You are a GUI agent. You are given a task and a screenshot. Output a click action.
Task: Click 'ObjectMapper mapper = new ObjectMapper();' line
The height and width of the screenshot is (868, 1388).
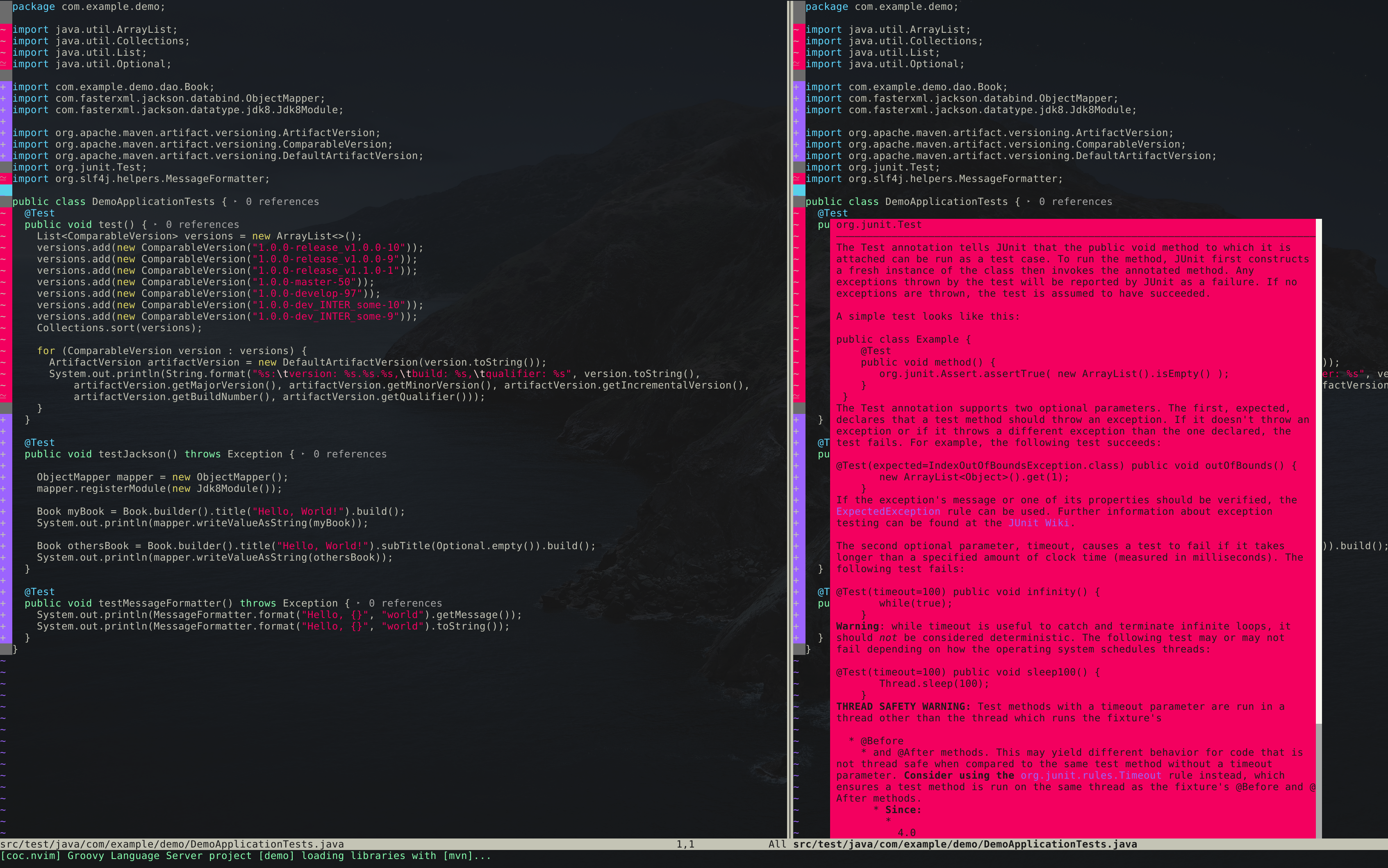162,477
